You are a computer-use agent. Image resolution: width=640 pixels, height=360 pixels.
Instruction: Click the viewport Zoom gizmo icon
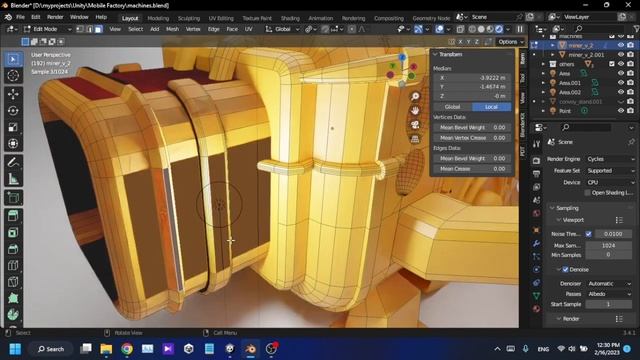tap(415, 96)
